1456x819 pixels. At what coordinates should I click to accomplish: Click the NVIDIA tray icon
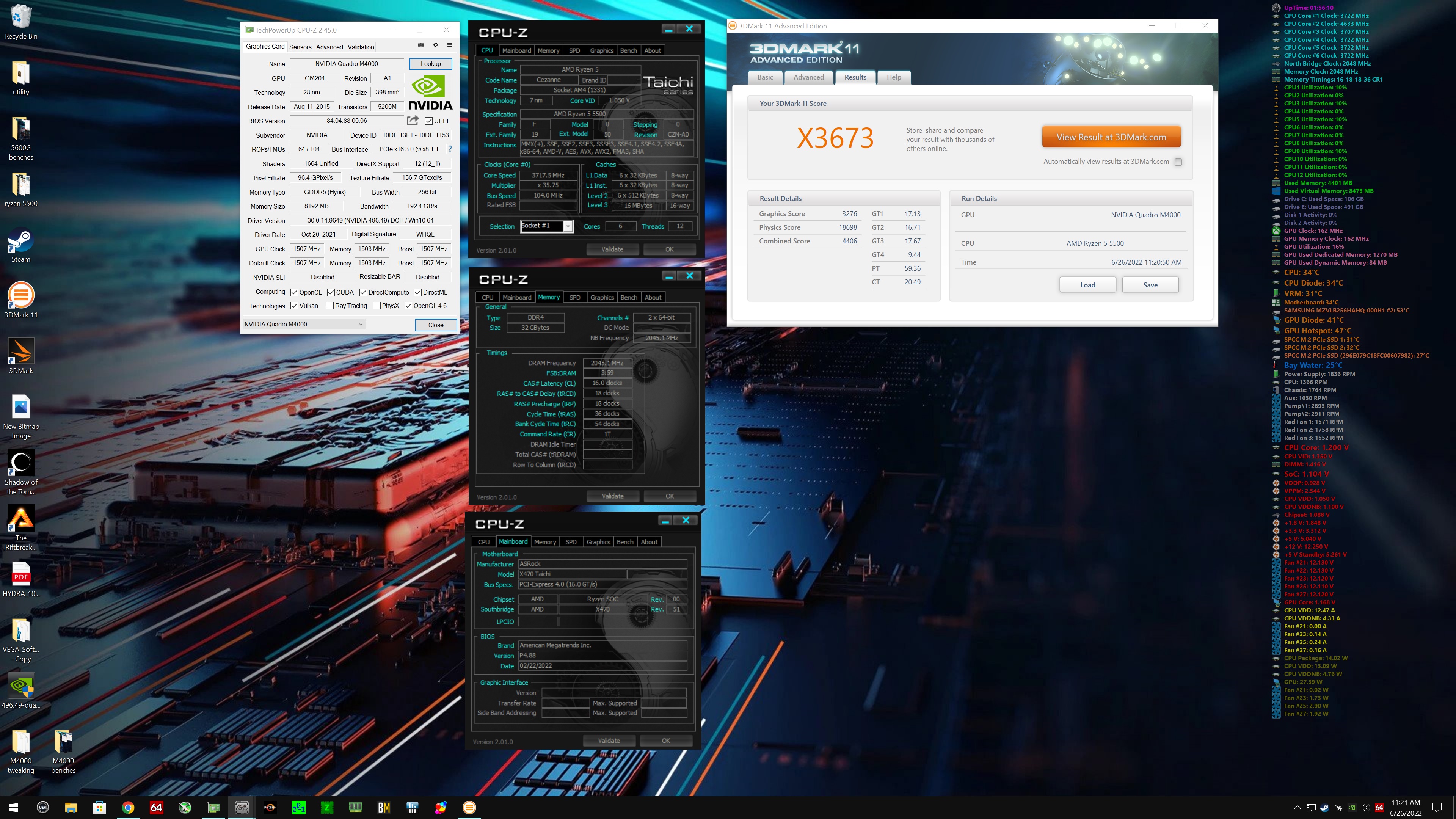[x=1352, y=808]
